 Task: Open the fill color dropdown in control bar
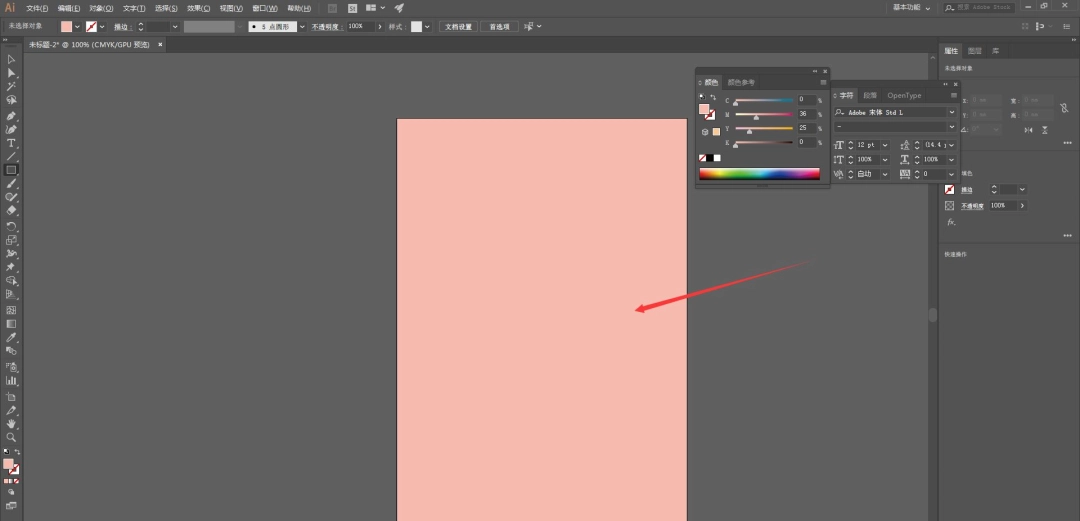77,27
